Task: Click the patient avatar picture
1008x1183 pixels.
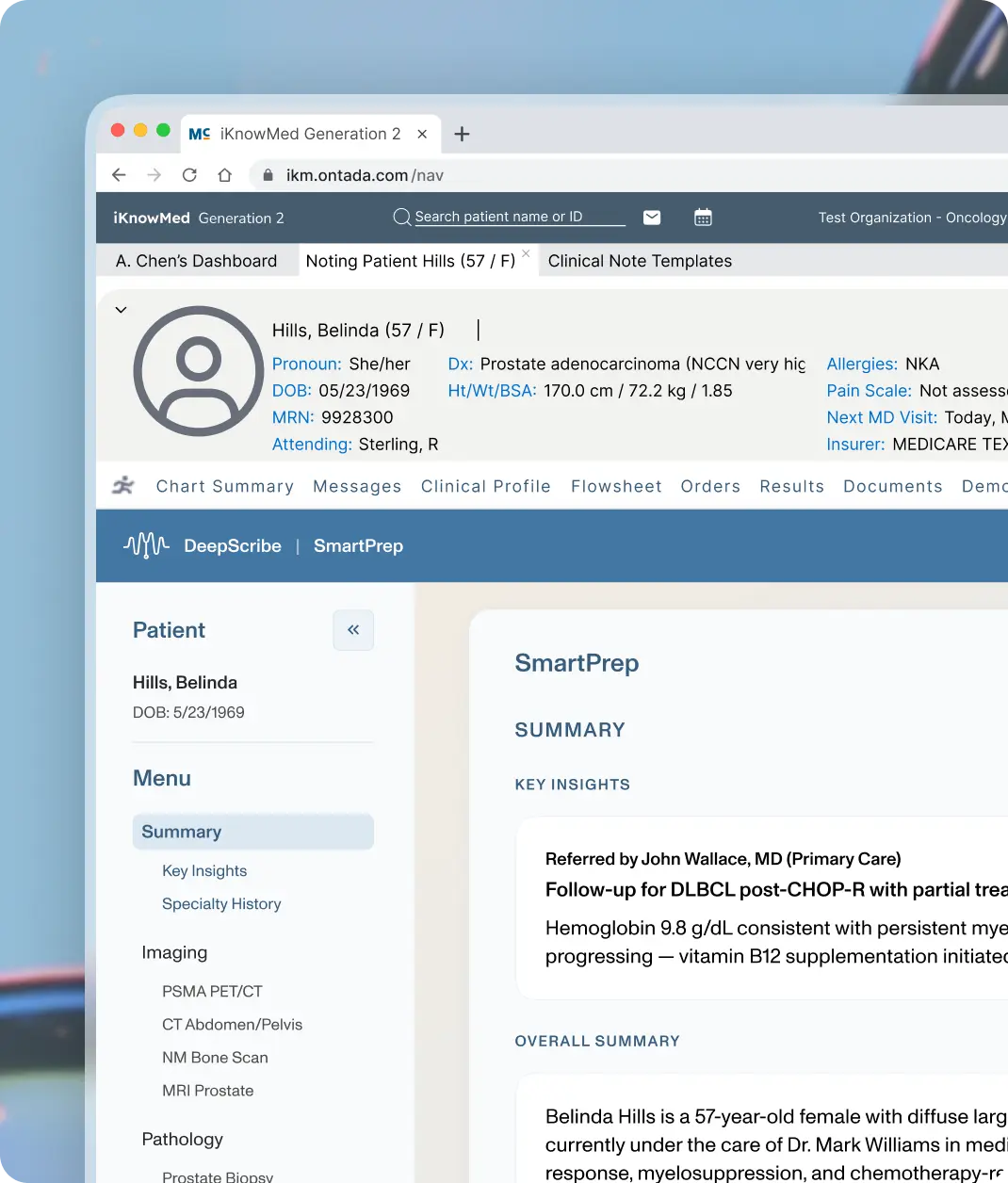Action: click(x=199, y=370)
